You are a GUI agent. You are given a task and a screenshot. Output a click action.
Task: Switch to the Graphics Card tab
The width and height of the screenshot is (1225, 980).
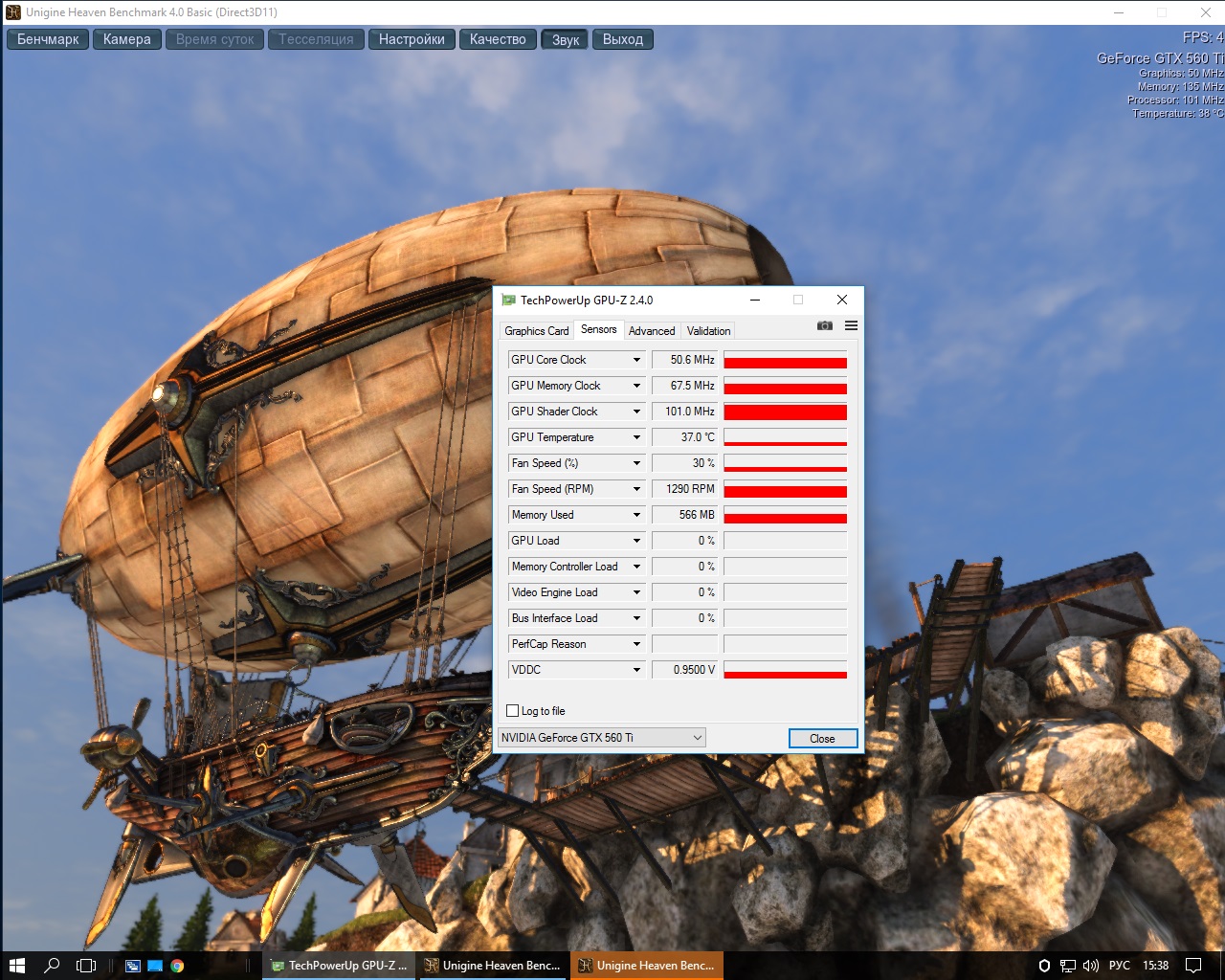pos(536,331)
